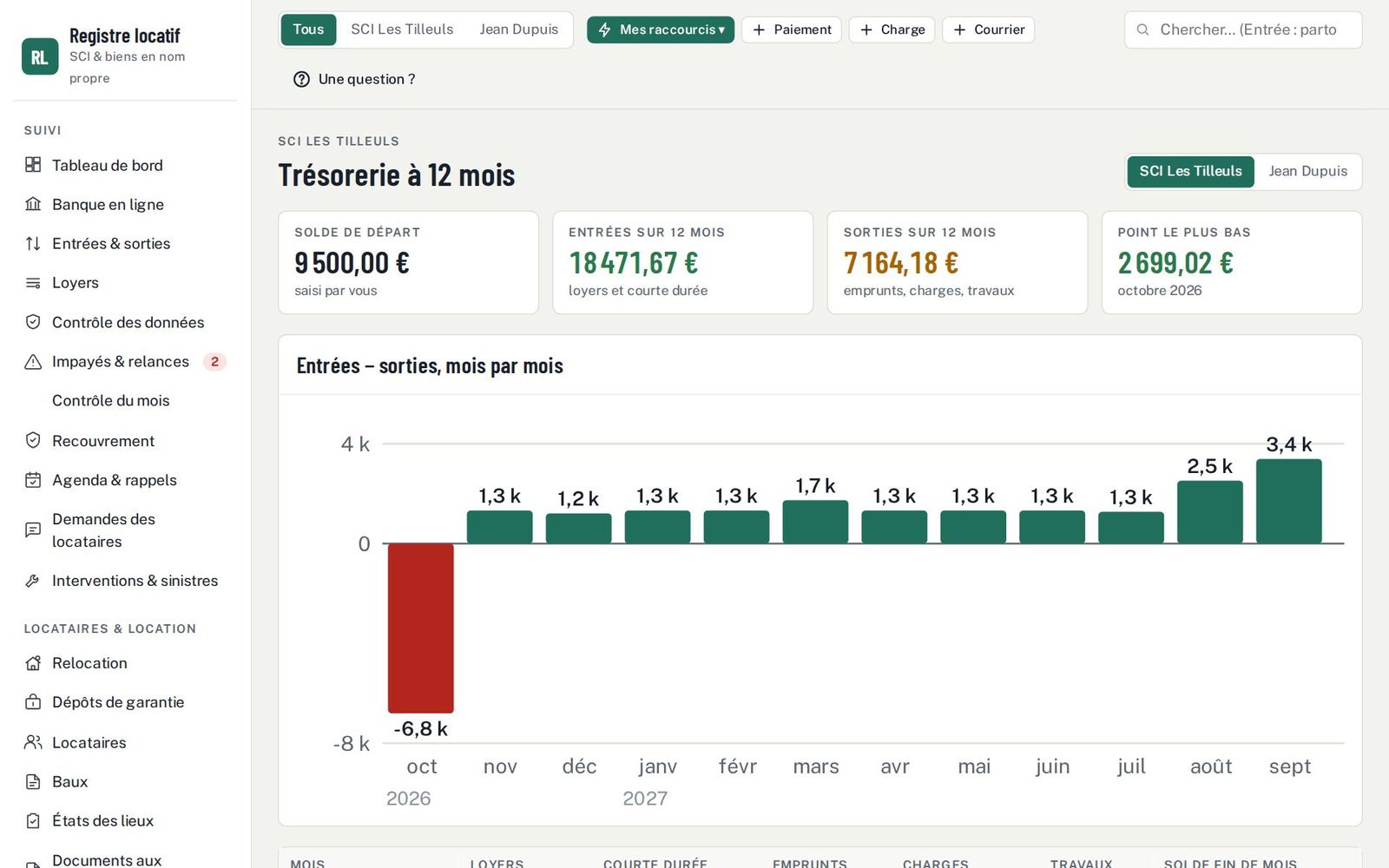The width and height of the screenshot is (1389, 868).
Task: Click the Baux document icon
Action: click(33, 781)
